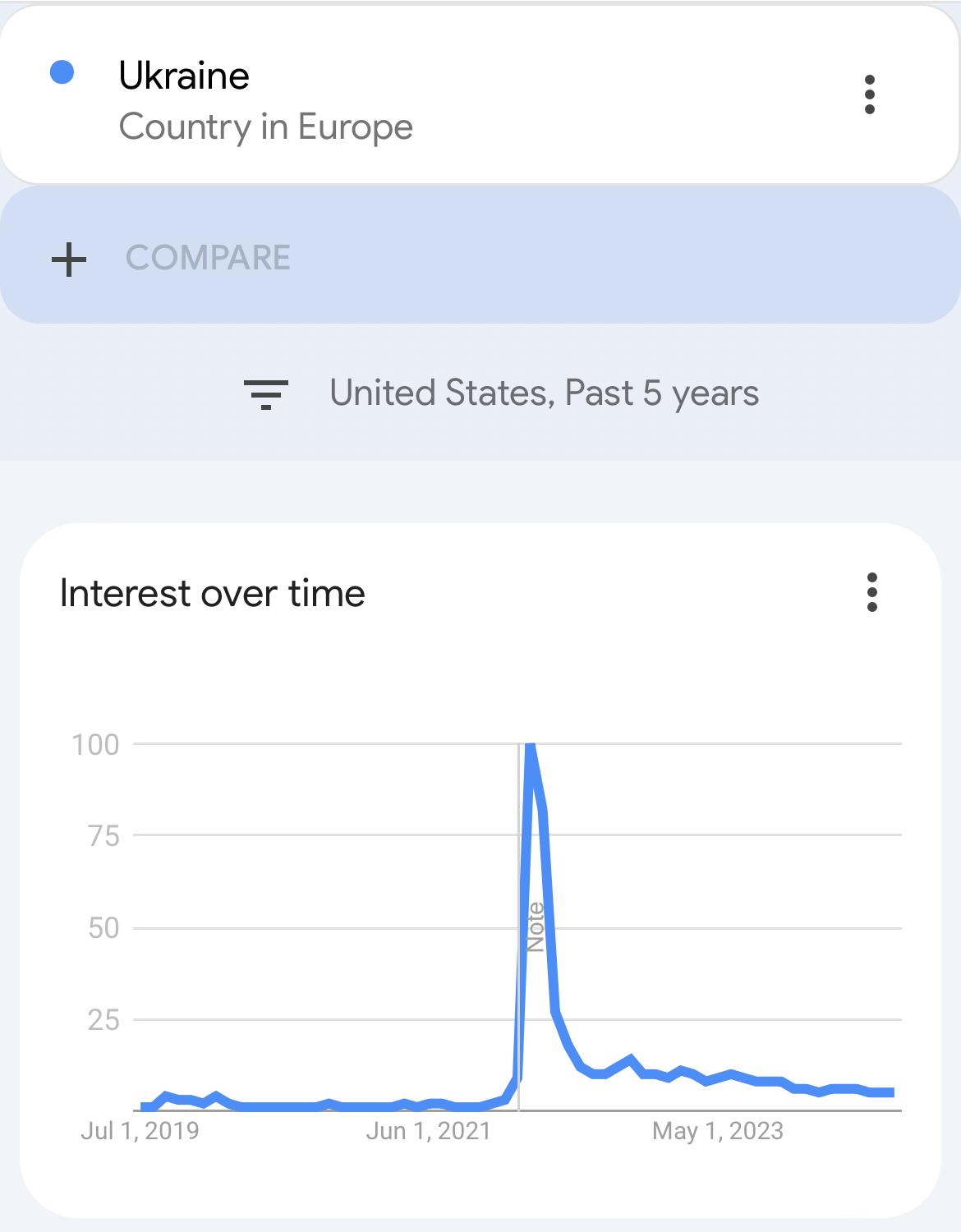Click the Interest over time heading
961x1232 pixels.
(x=213, y=593)
